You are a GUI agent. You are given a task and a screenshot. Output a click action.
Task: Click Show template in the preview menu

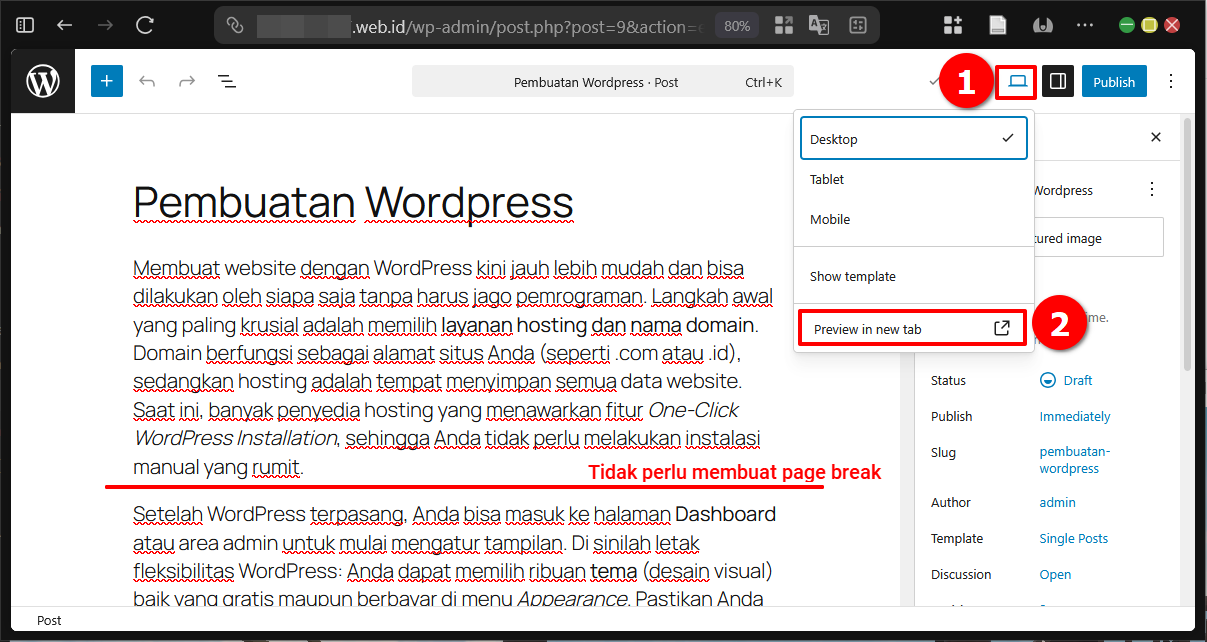852,276
